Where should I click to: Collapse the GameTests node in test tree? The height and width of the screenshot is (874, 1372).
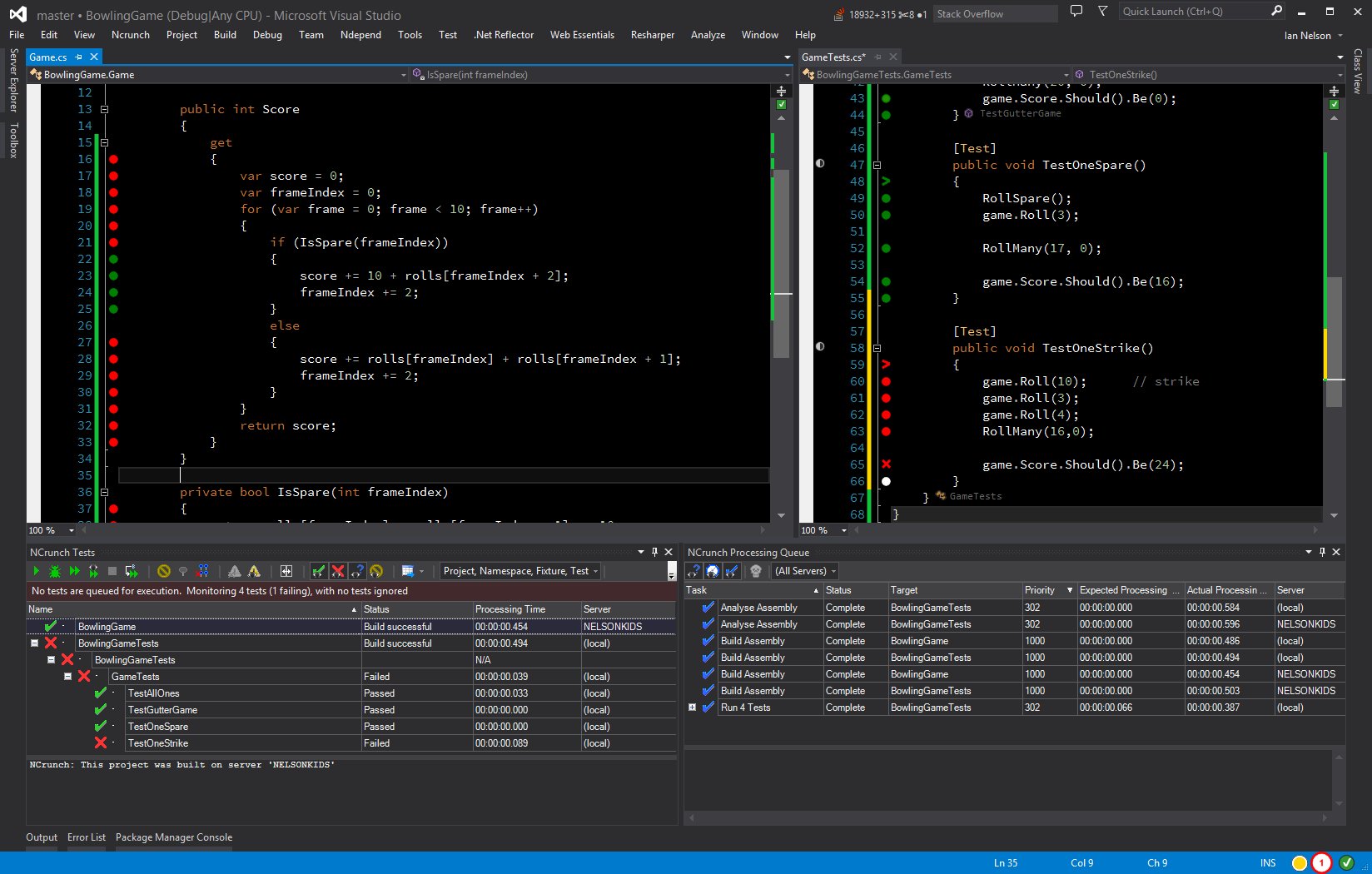(67, 677)
